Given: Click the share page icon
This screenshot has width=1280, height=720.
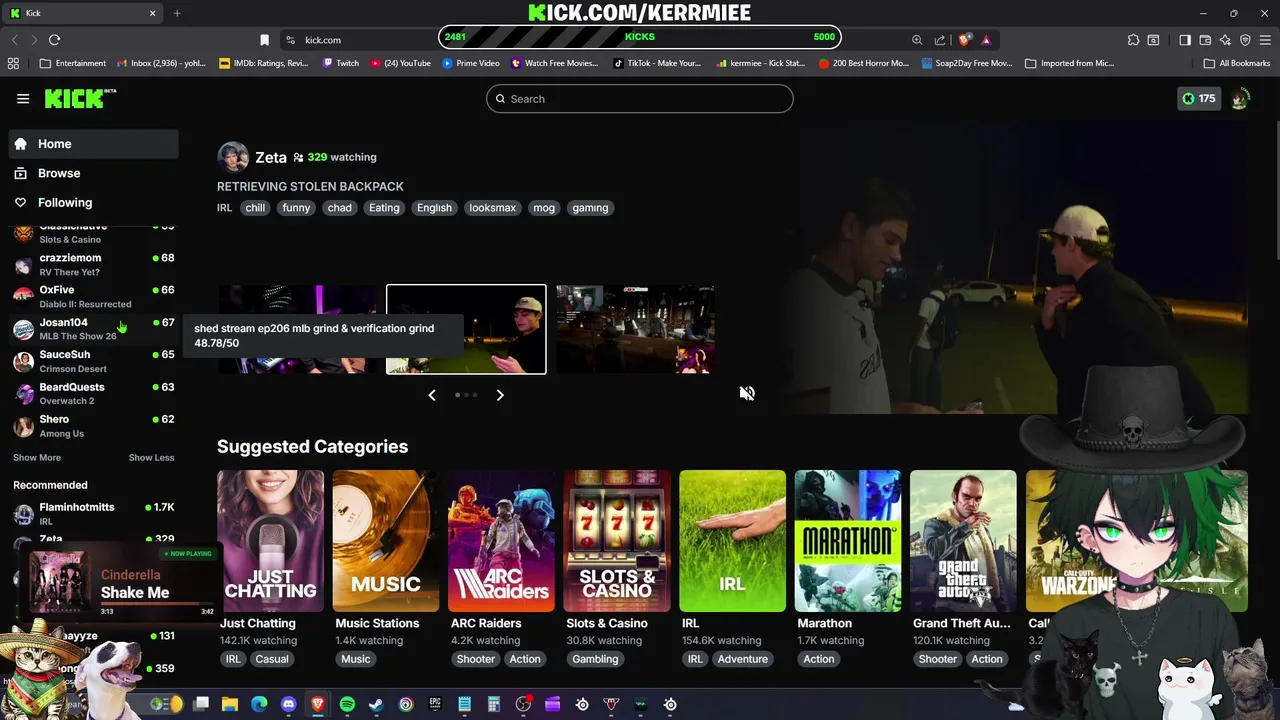Looking at the screenshot, I should click(x=940, y=40).
